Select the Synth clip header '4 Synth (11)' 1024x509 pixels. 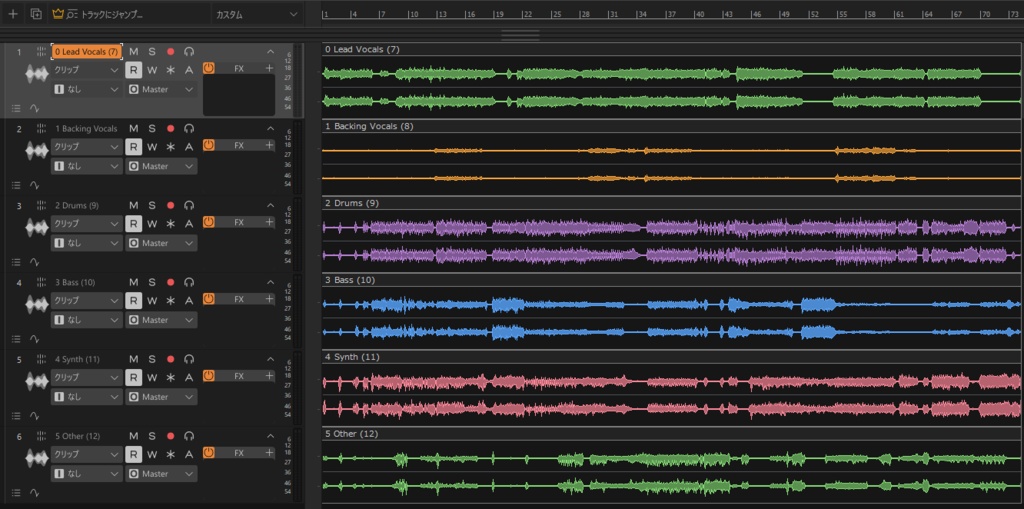pos(352,357)
